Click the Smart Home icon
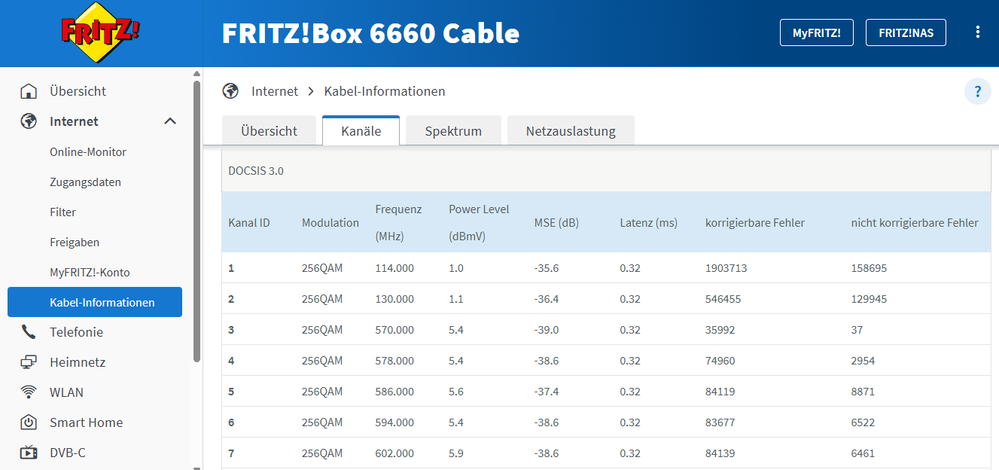This screenshot has height=470, width=999. (x=28, y=422)
